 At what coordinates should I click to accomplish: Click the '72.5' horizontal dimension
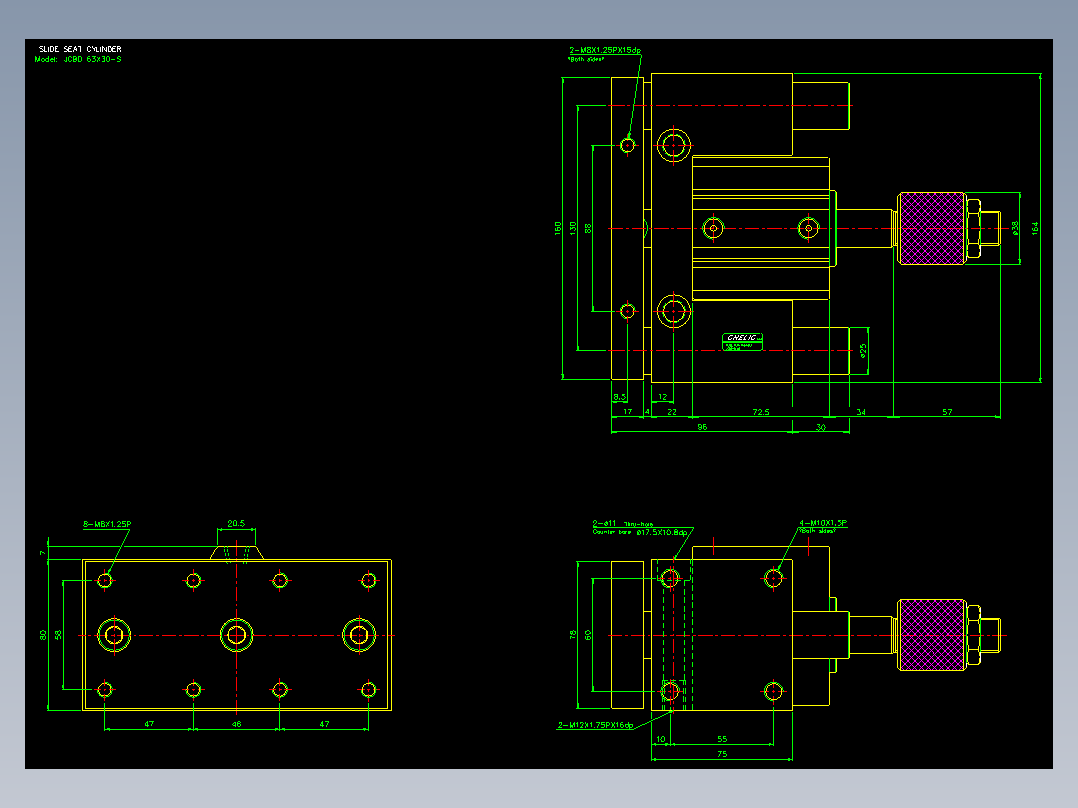point(761,412)
